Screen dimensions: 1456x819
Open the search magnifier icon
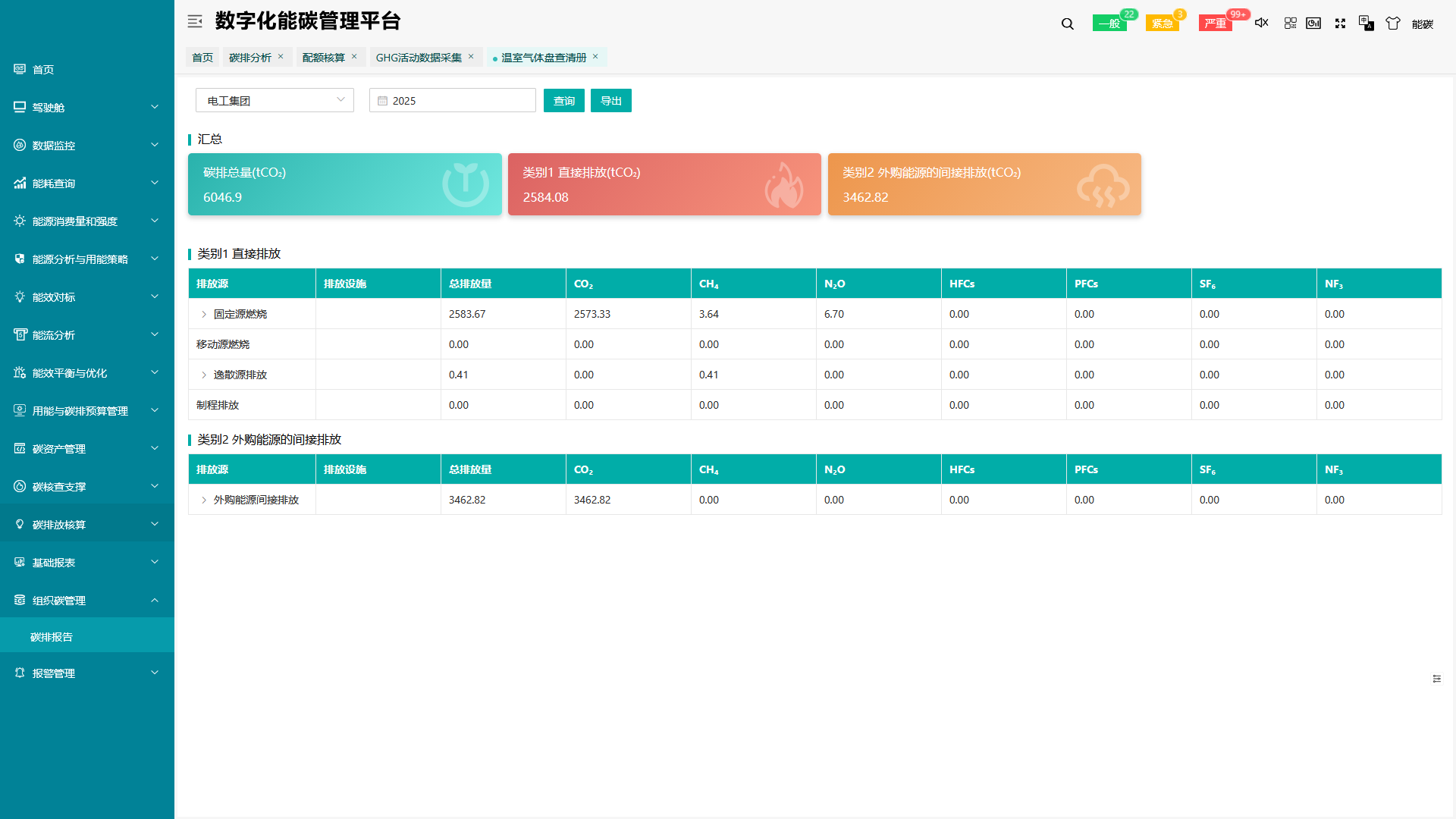coord(1067,24)
